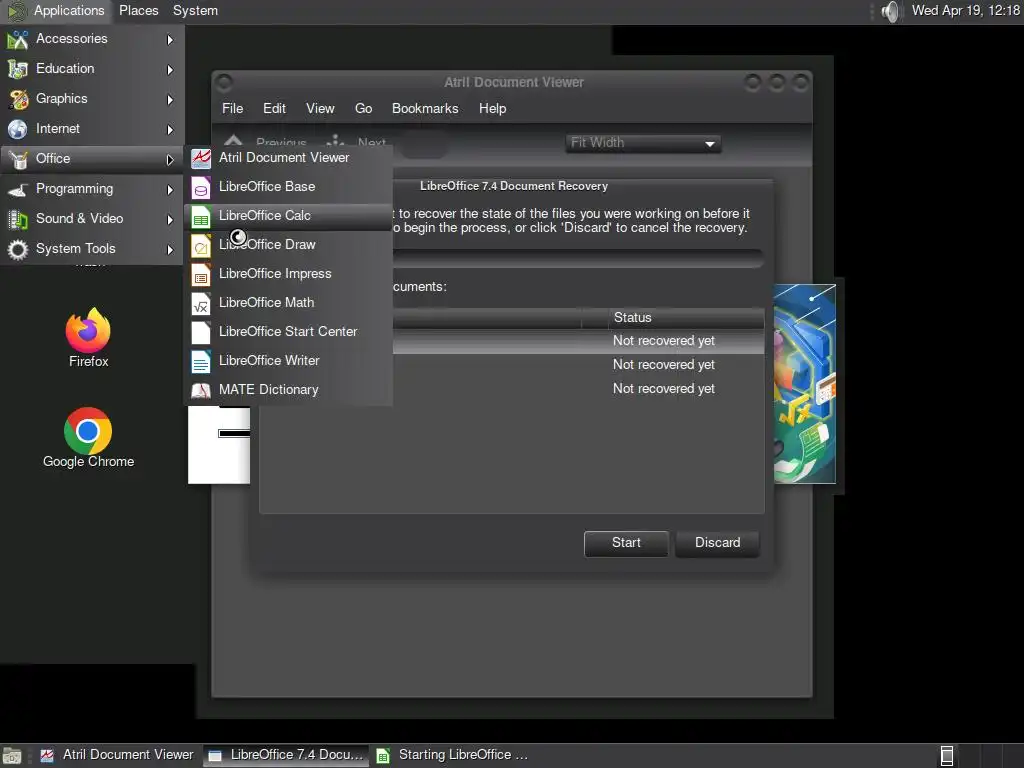Image resolution: width=1024 pixels, height=768 pixels.
Task: Switch to Starting LibreOffice taskbar button
Action: pyautogui.click(x=454, y=756)
